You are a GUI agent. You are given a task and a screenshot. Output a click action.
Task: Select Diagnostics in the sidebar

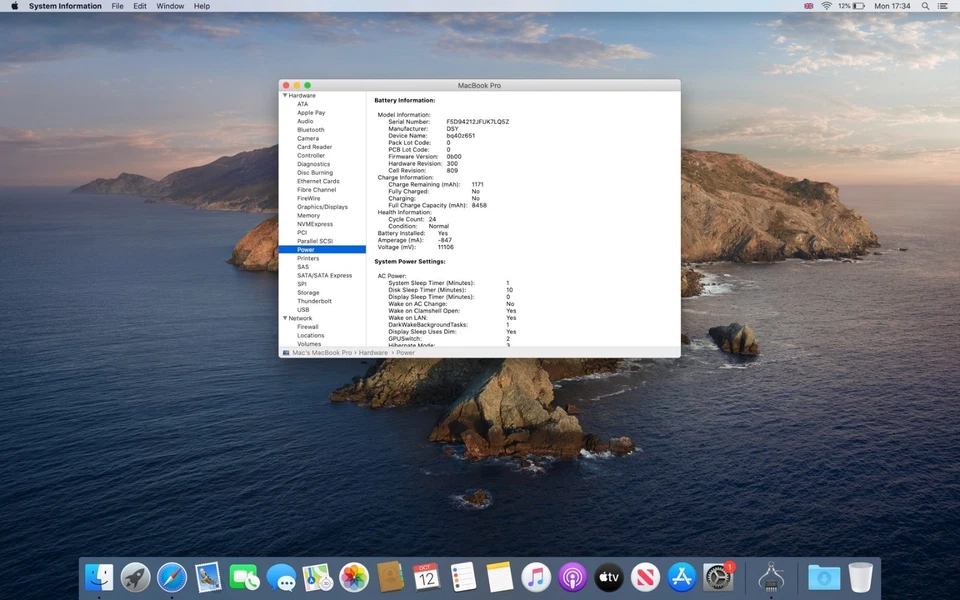point(313,164)
